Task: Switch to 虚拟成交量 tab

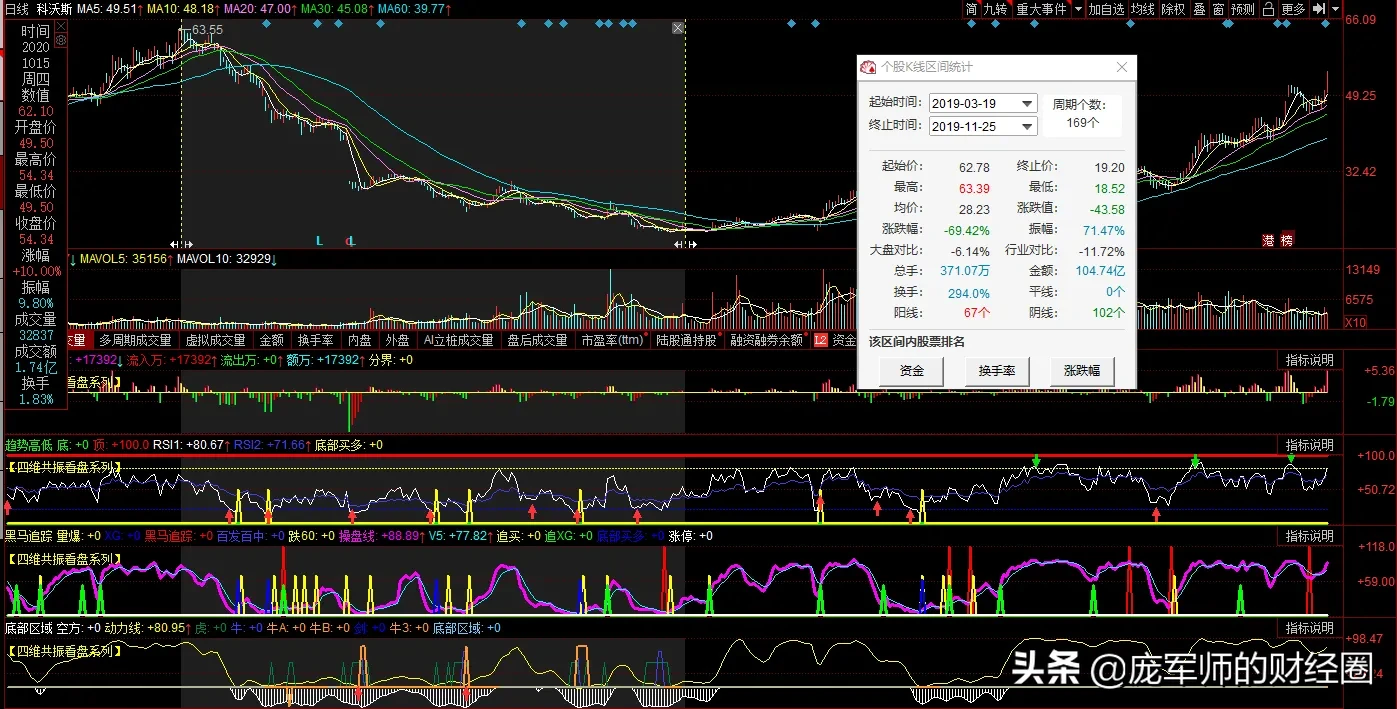Action: pyautogui.click(x=215, y=340)
